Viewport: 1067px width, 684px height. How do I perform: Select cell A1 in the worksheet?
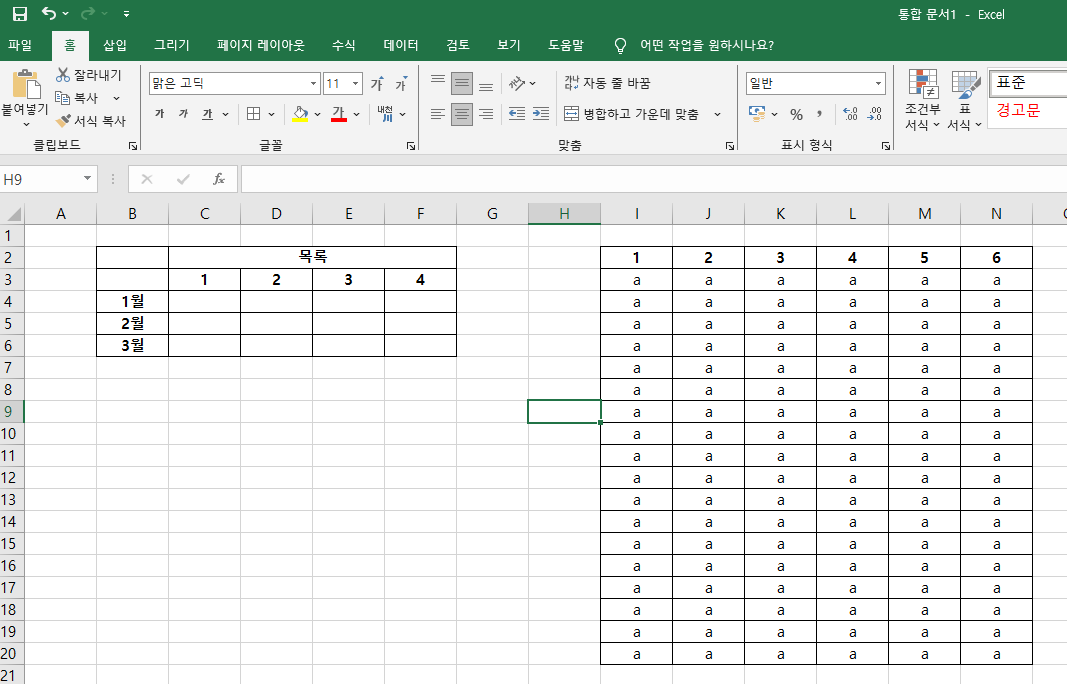[x=61, y=234]
